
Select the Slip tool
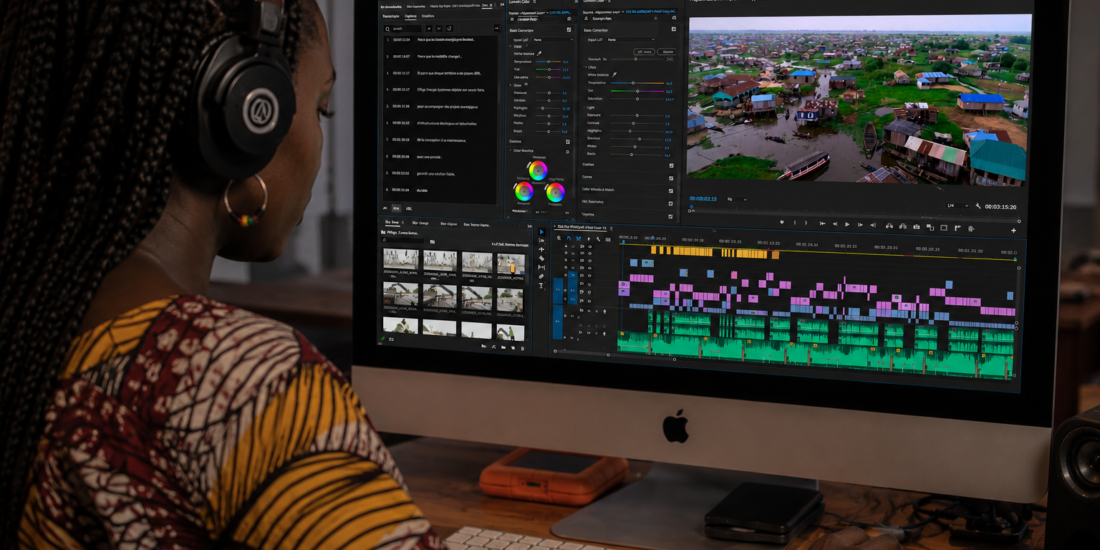click(542, 267)
